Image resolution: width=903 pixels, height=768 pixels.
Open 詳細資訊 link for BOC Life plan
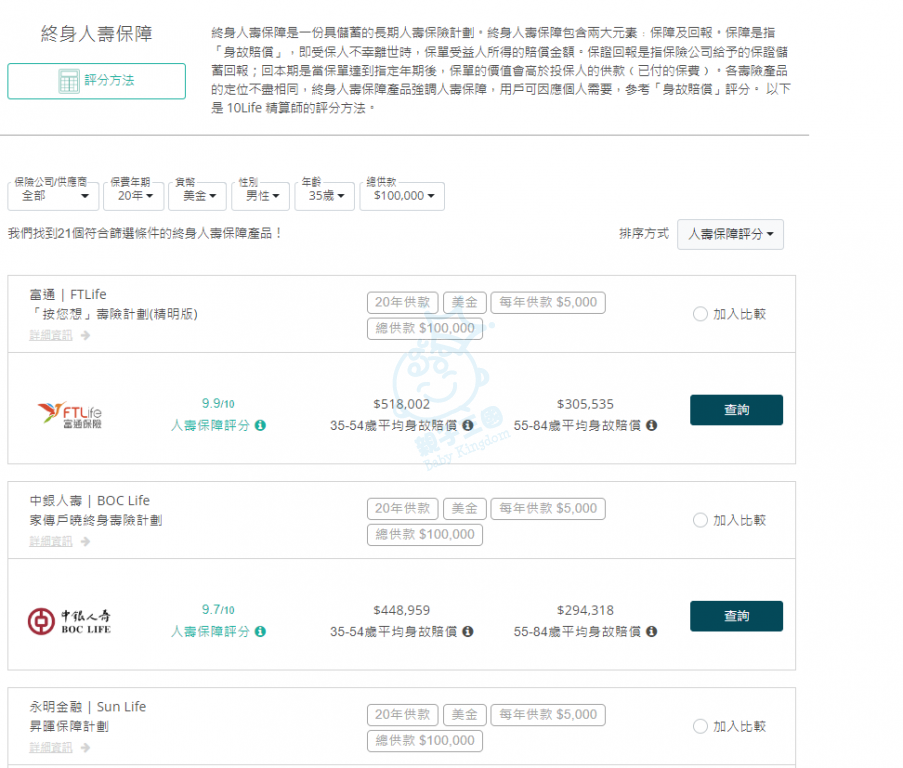point(51,542)
